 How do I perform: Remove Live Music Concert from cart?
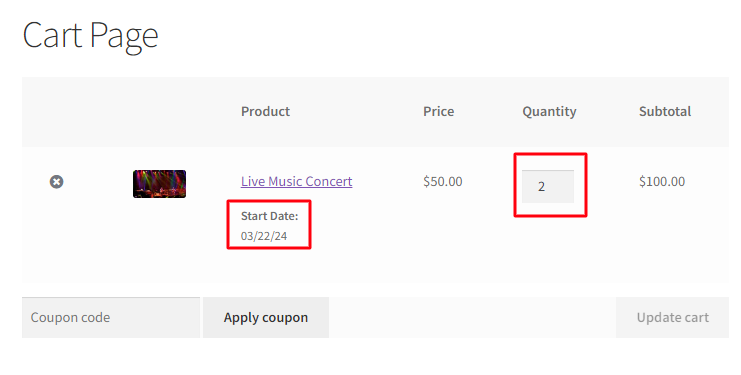[x=57, y=182]
